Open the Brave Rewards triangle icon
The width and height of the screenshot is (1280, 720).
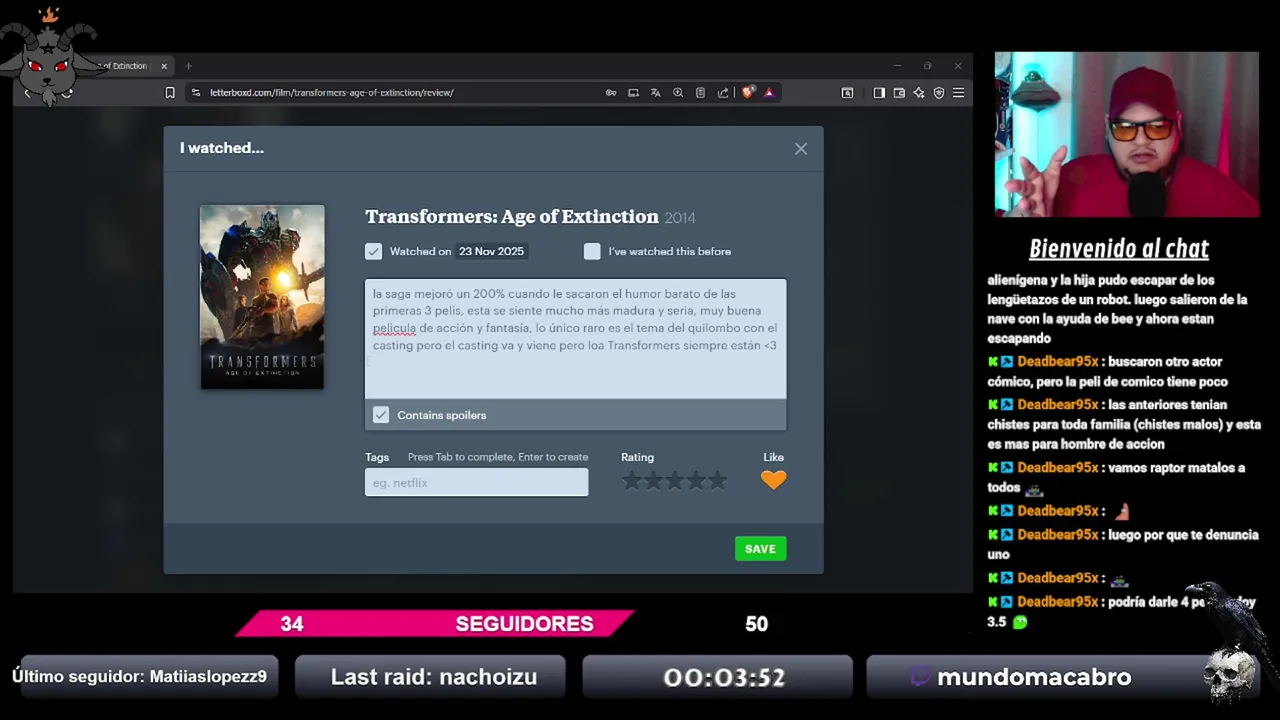[769, 93]
